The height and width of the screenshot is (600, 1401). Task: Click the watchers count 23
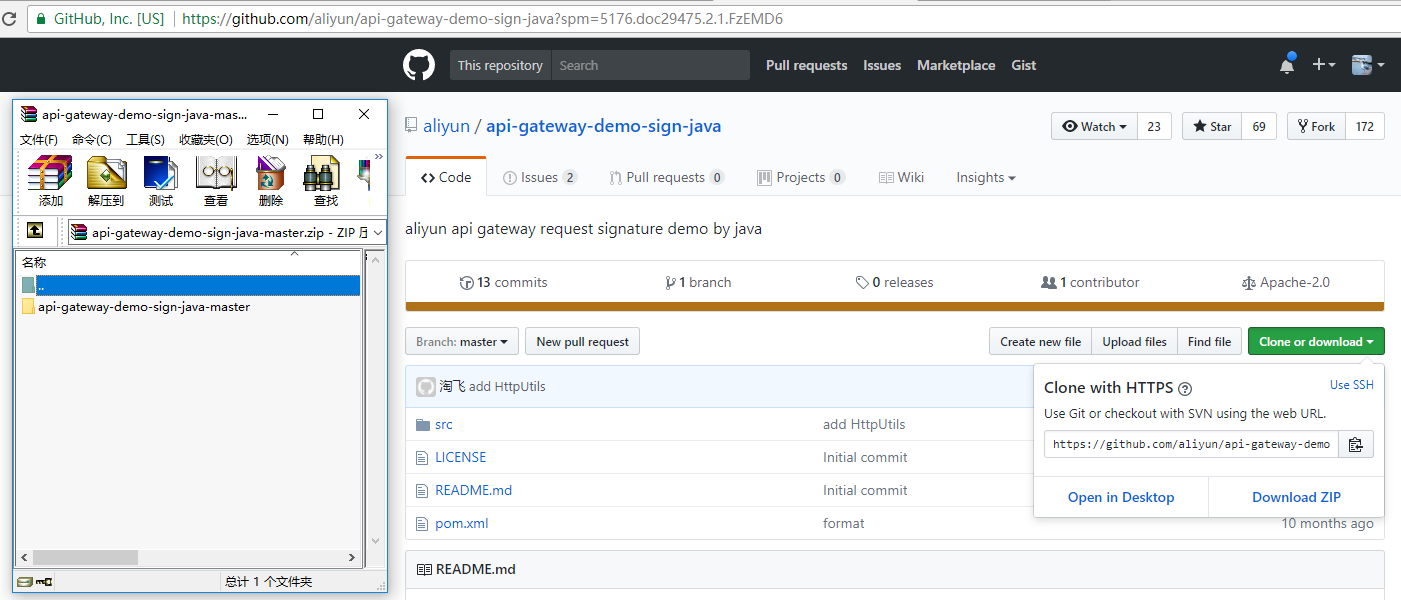pyautogui.click(x=1154, y=126)
